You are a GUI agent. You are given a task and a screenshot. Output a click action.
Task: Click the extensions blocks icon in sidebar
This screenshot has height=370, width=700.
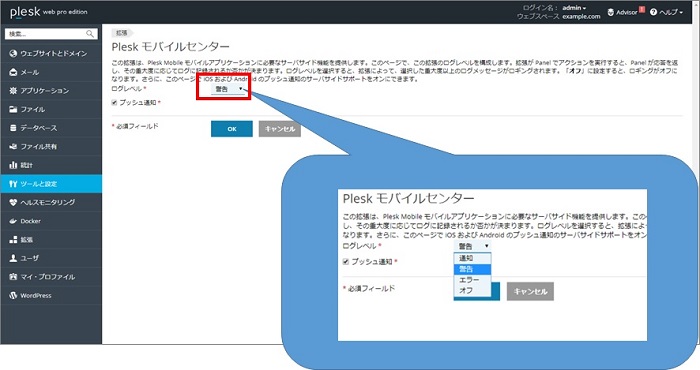(13, 240)
